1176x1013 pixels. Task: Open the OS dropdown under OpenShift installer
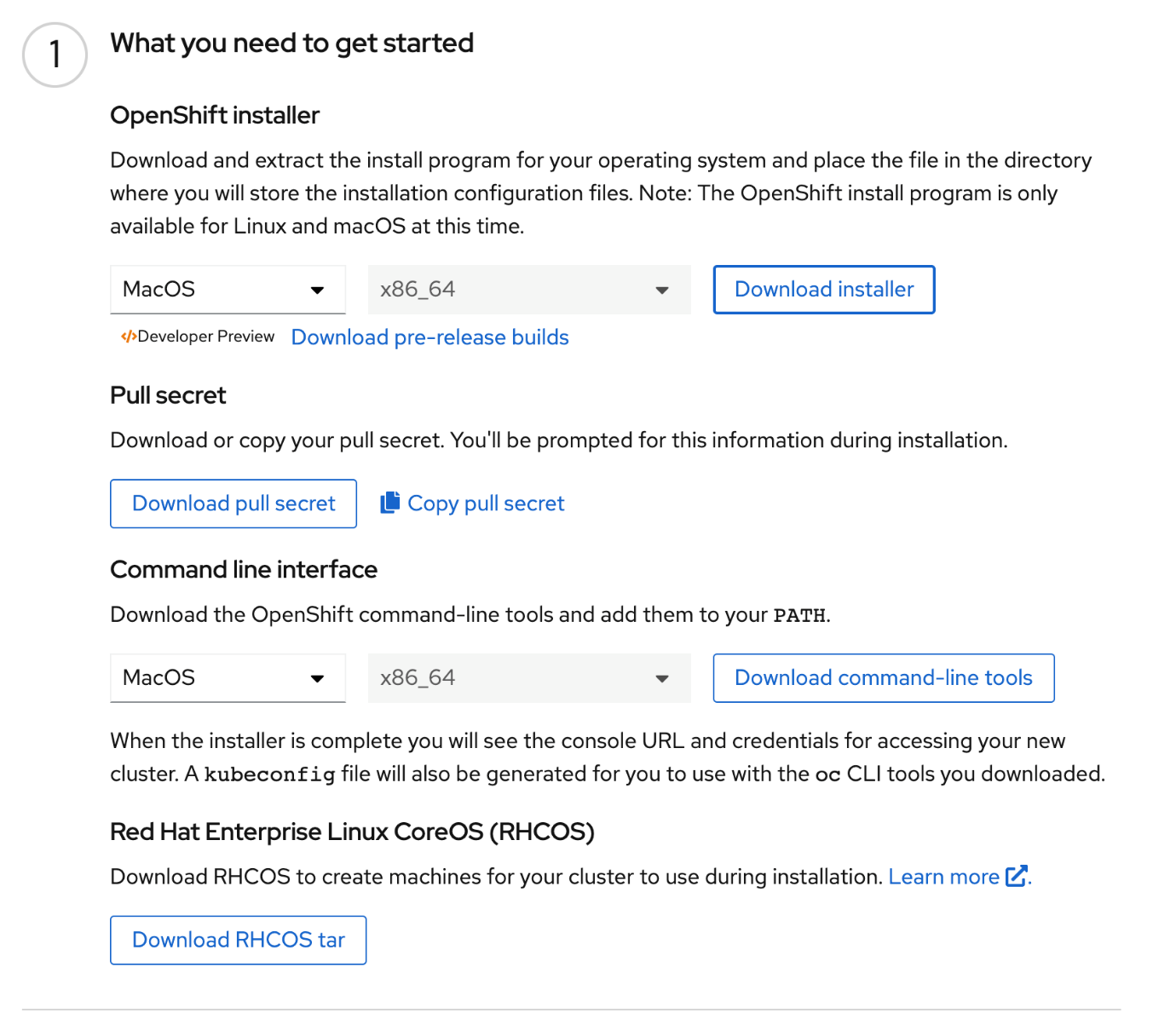pos(227,290)
